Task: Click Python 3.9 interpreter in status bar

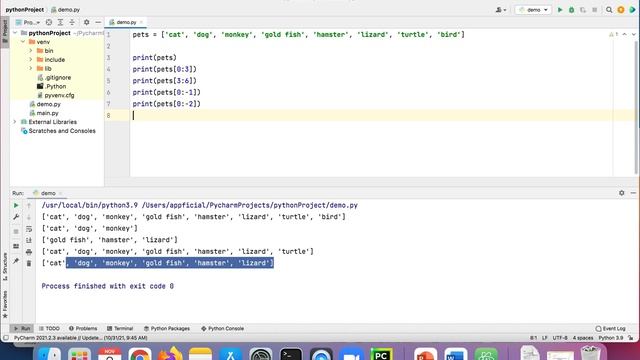Action: [x=611, y=338]
